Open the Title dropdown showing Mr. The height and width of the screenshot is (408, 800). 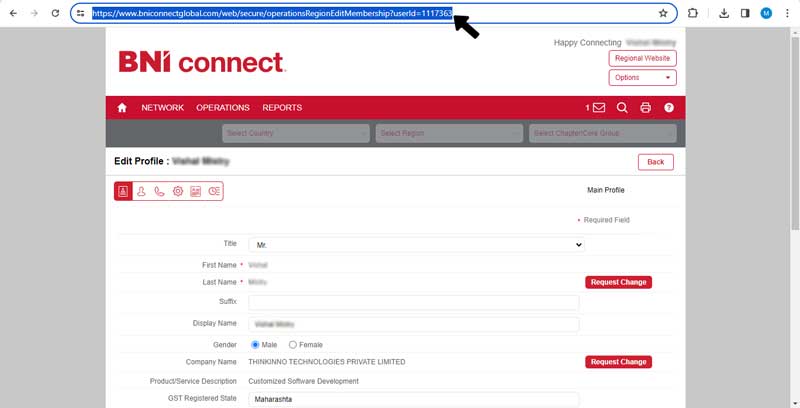pyautogui.click(x=416, y=245)
